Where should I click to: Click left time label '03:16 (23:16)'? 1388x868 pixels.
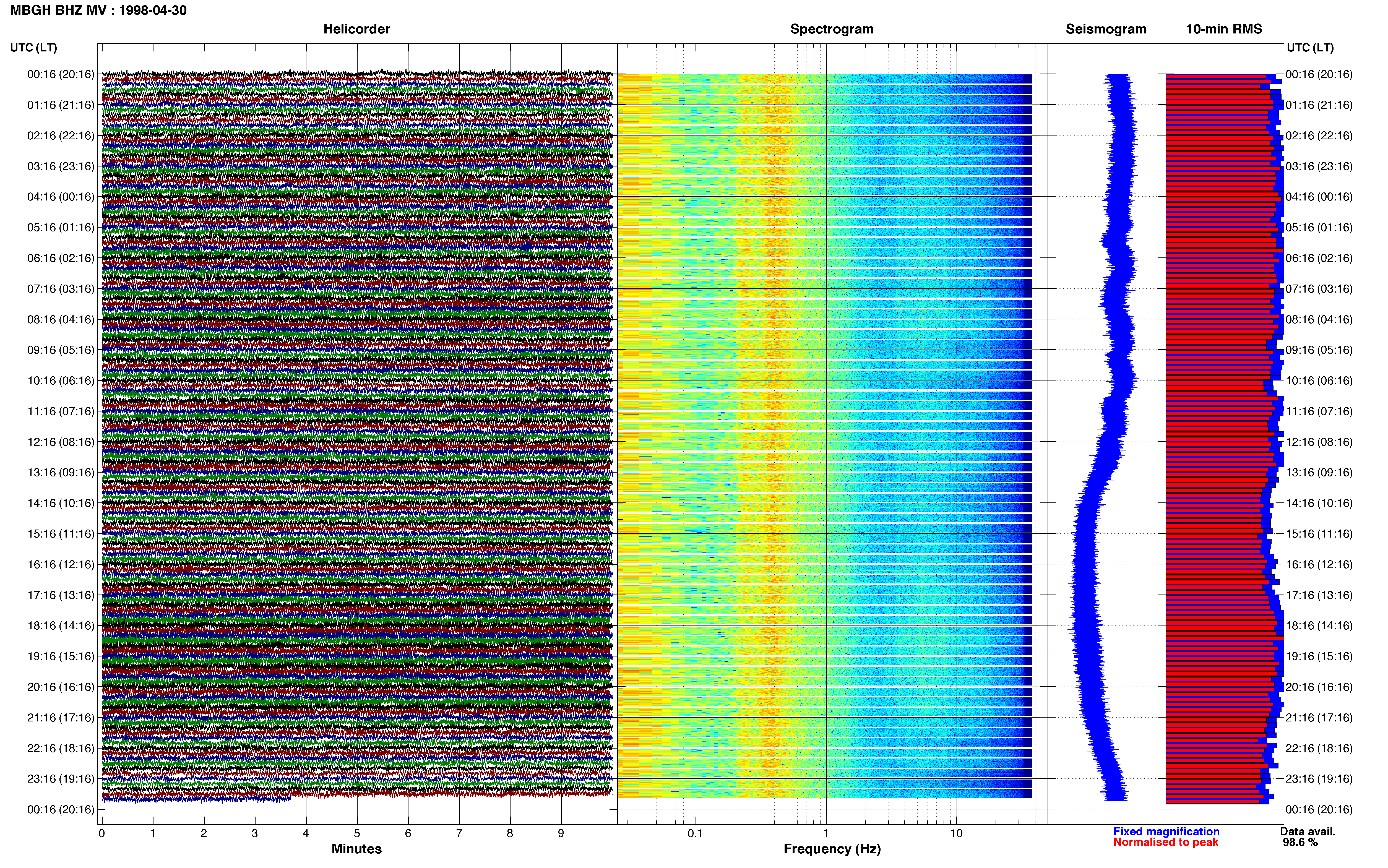61,166
